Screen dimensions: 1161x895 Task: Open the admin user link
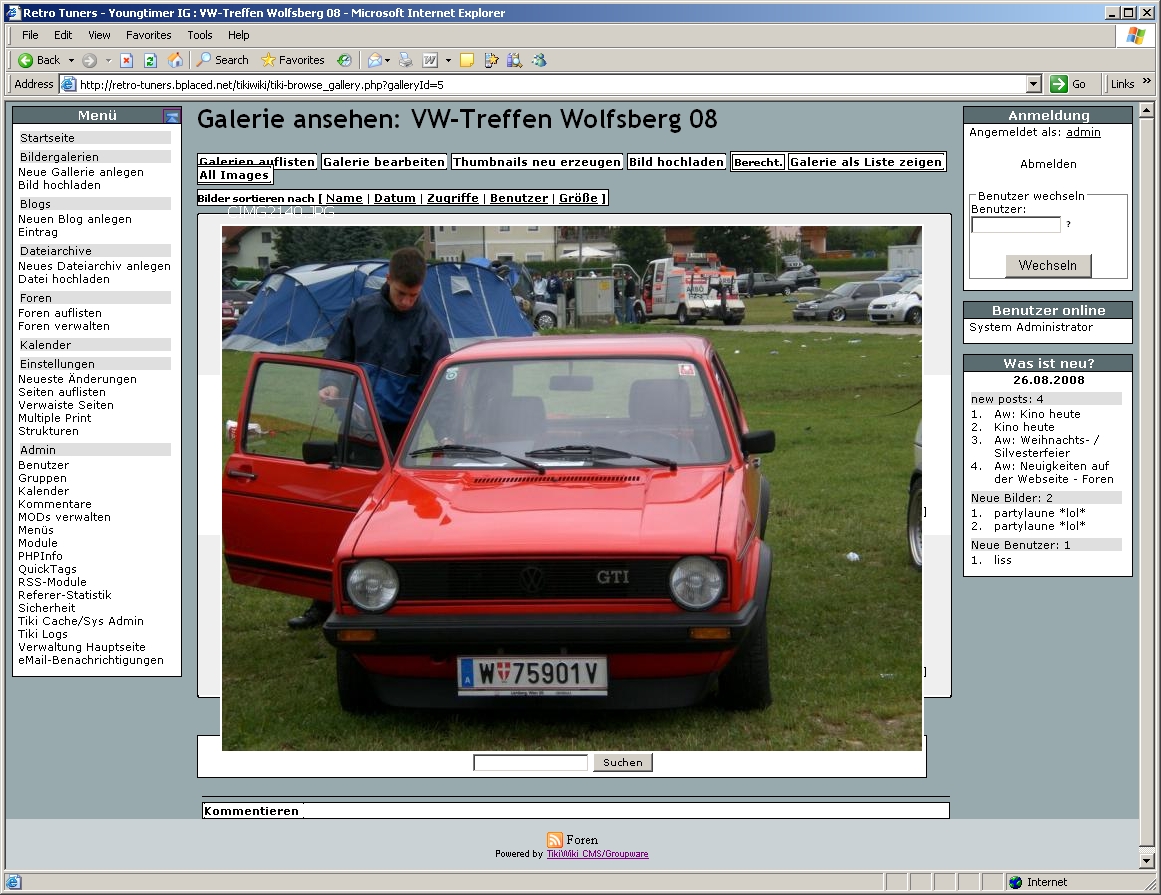point(1083,132)
